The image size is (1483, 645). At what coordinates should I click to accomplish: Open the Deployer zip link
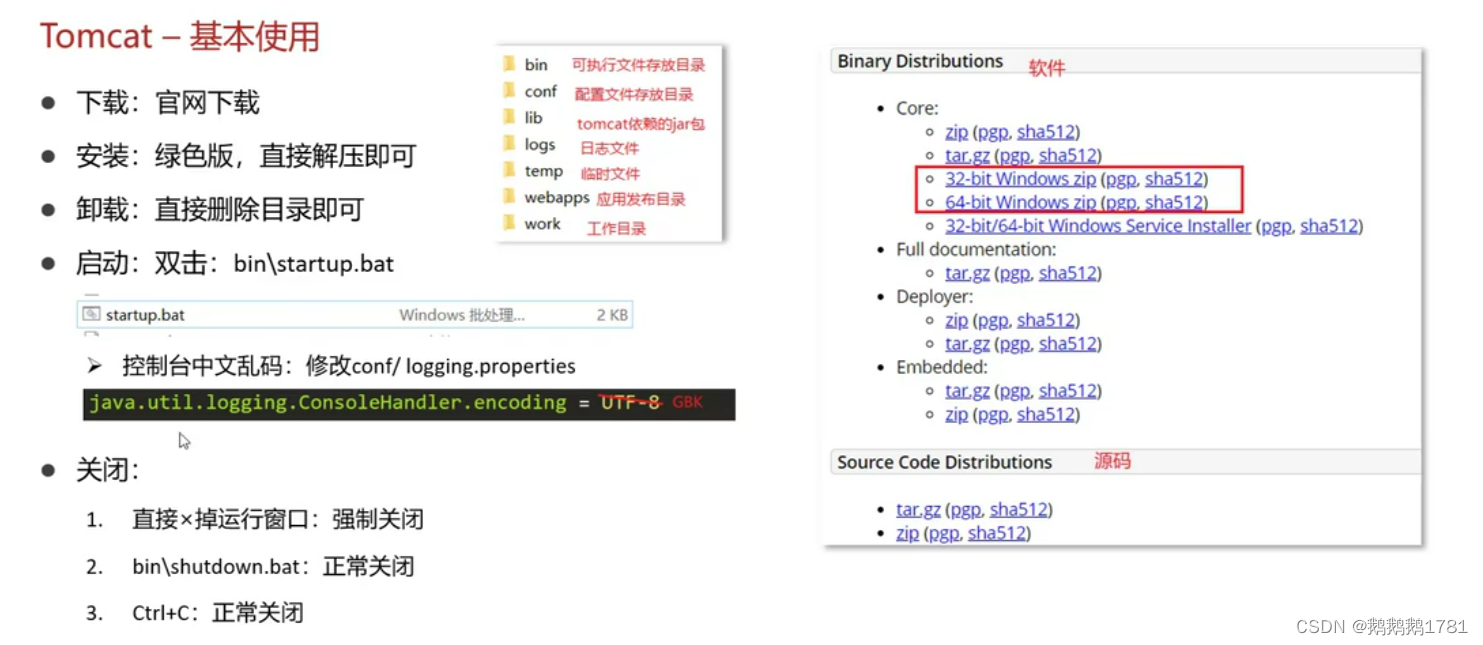956,320
